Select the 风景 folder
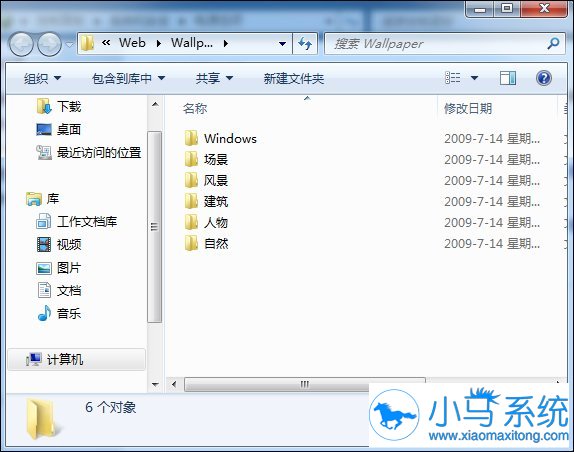The width and height of the screenshot is (574, 452). (x=216, y=180)
